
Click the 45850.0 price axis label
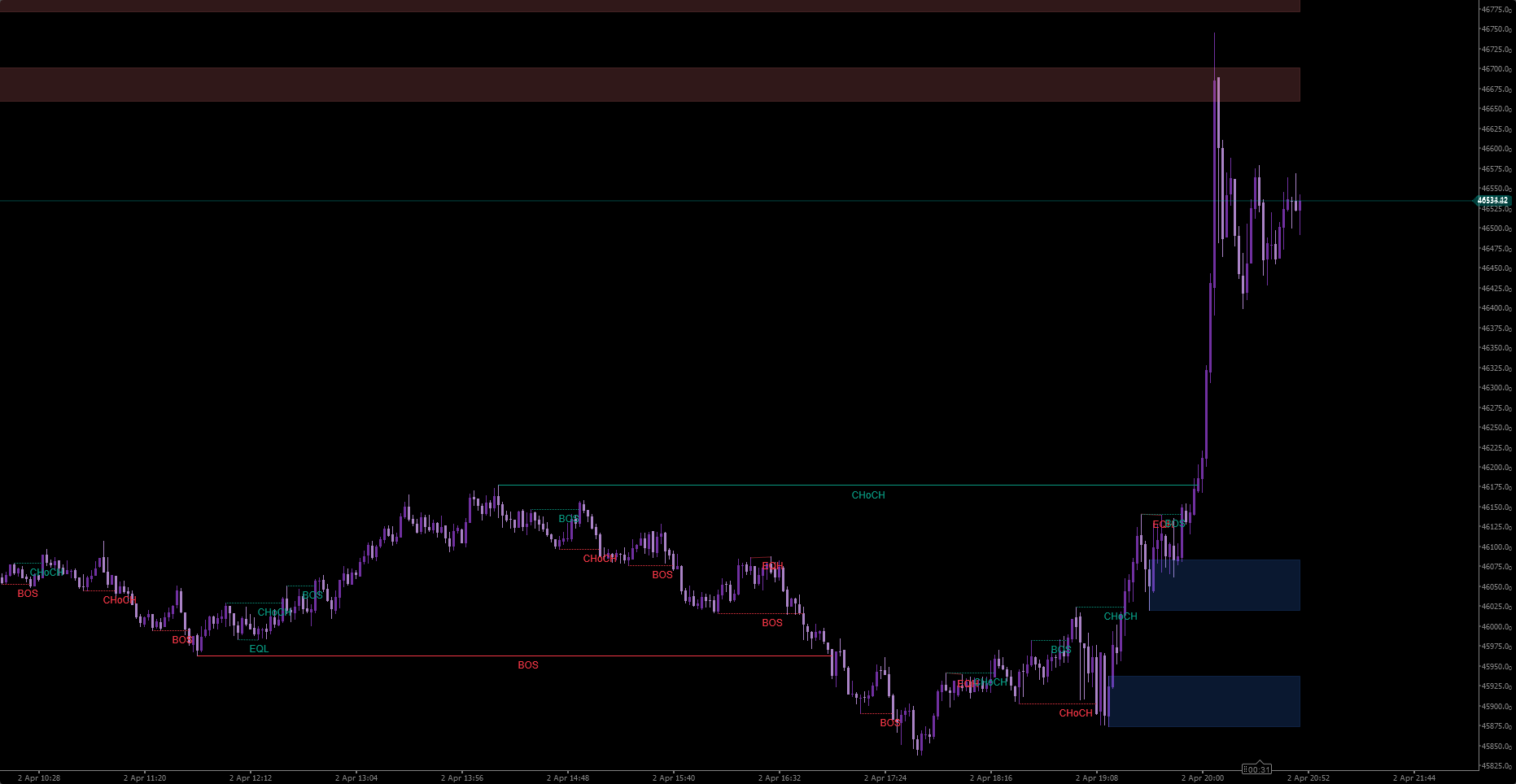1496,747
